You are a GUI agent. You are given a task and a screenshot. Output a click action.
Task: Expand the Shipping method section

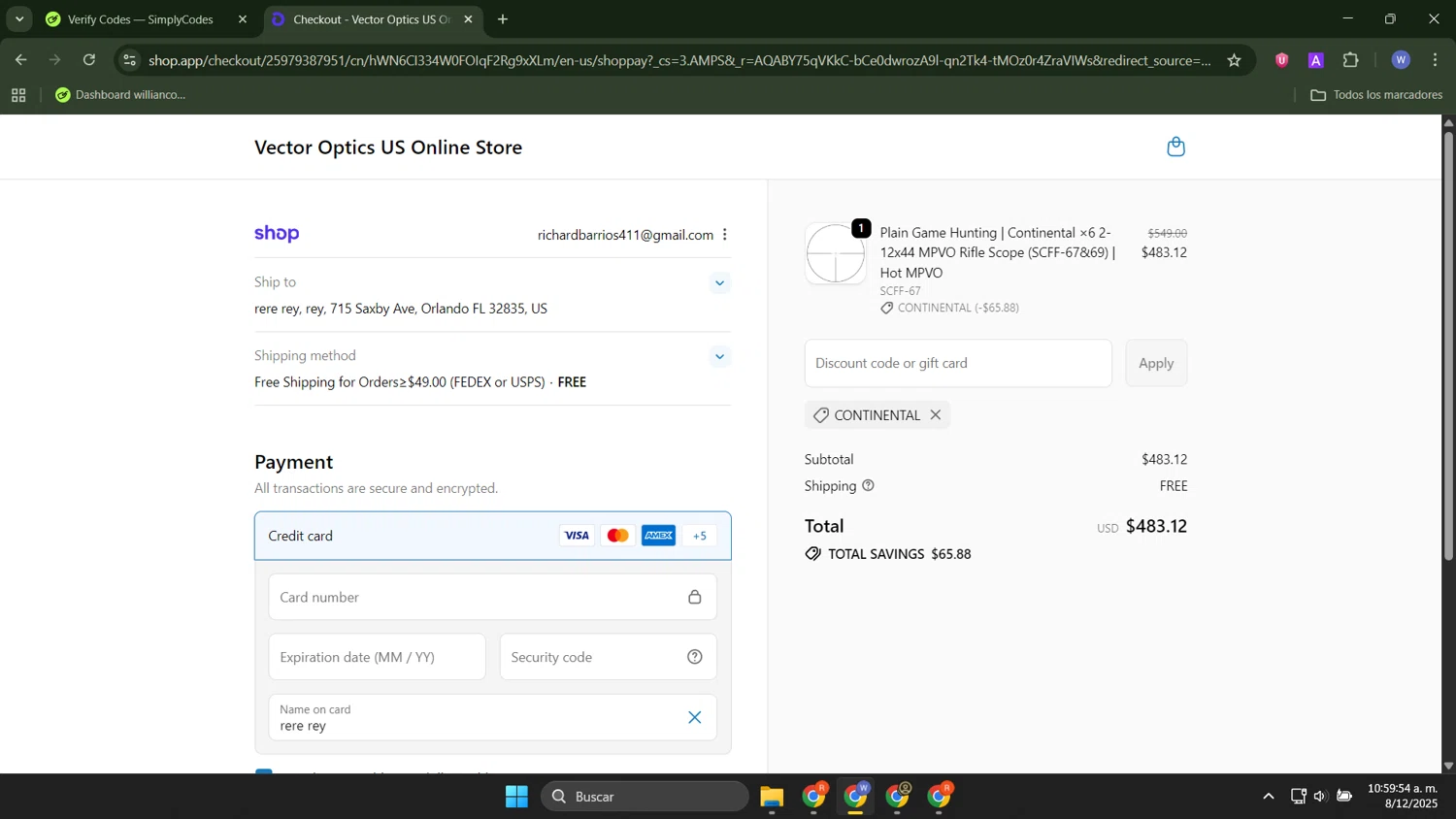719,356
